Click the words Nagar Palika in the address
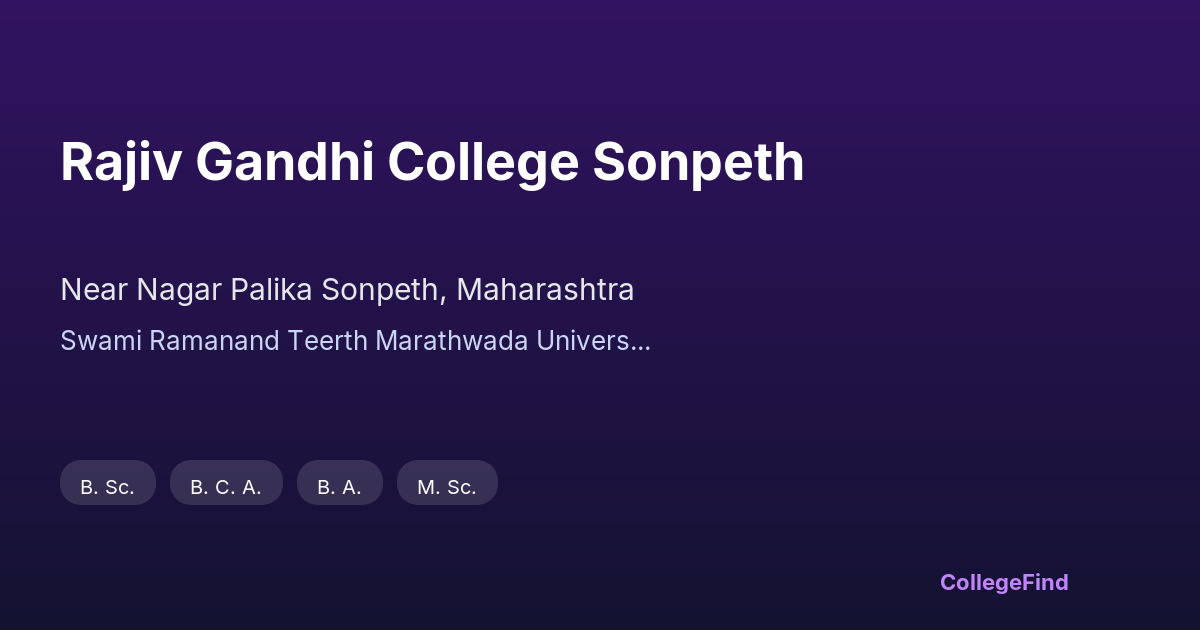 click(x=224, y=290)
